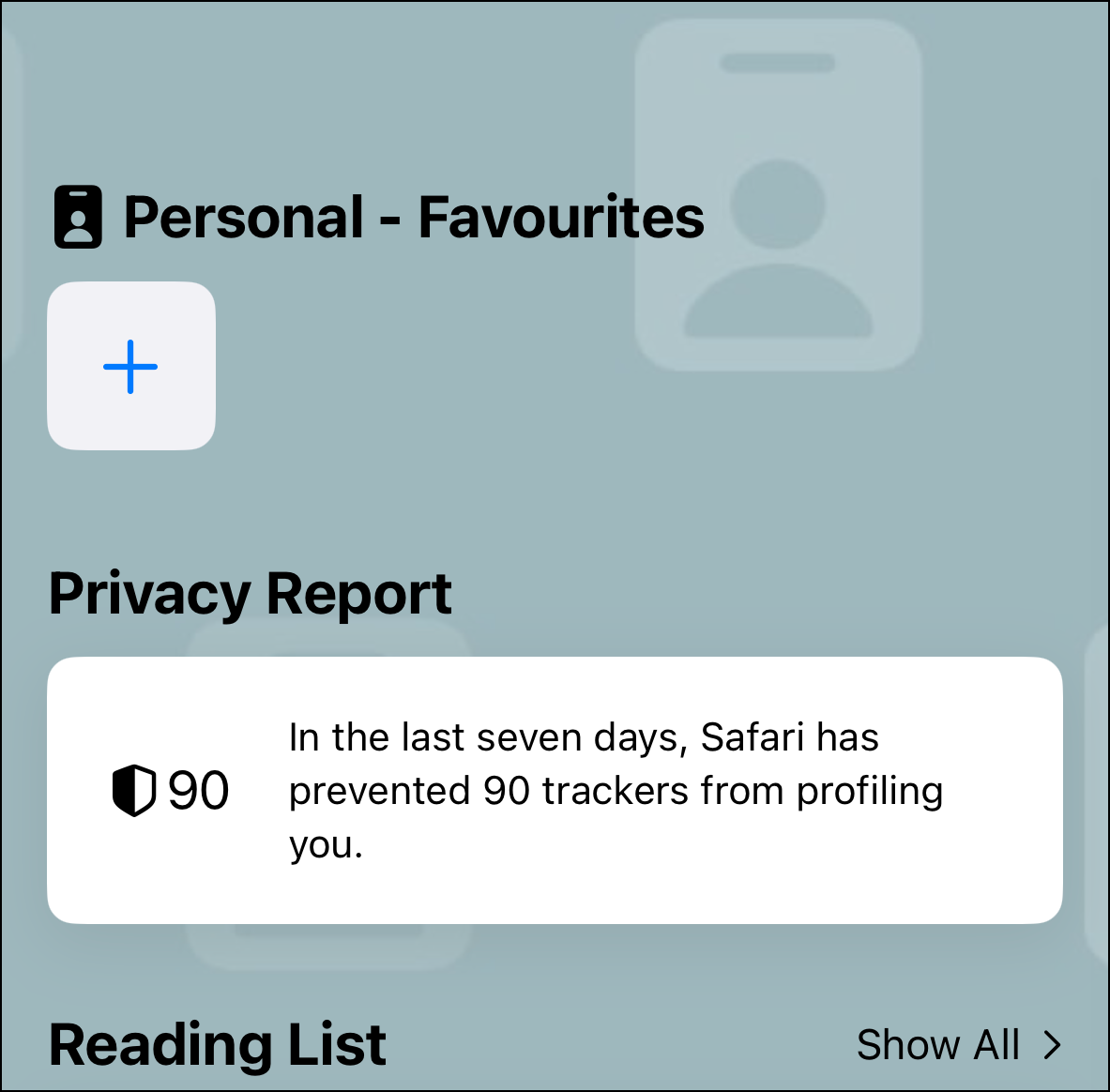Click the word "you." ending the privacy message

pos(325,844)
